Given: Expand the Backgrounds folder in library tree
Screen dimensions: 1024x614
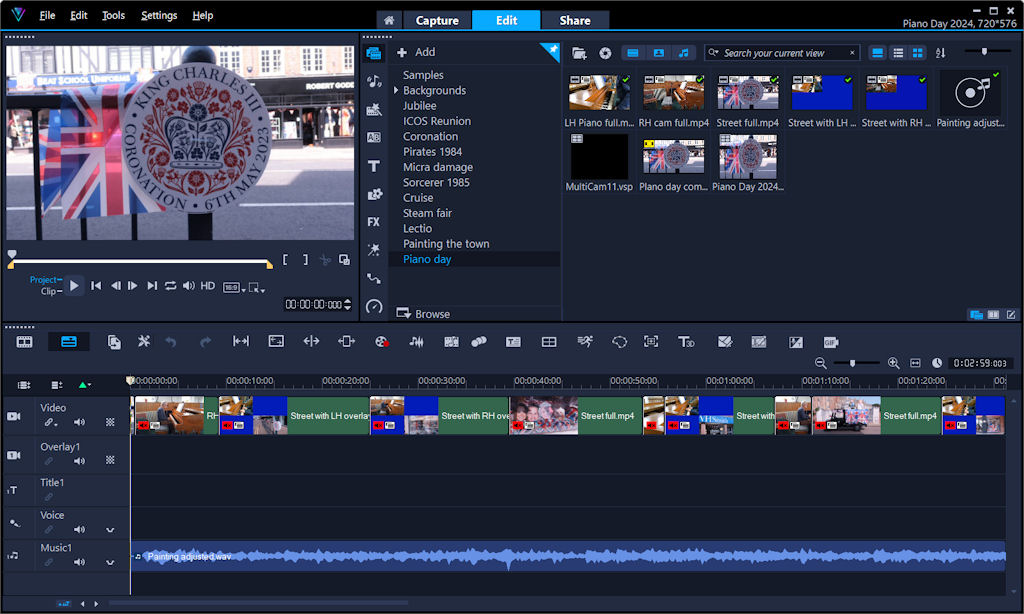Looking at the screenshot, I should 396,90.
